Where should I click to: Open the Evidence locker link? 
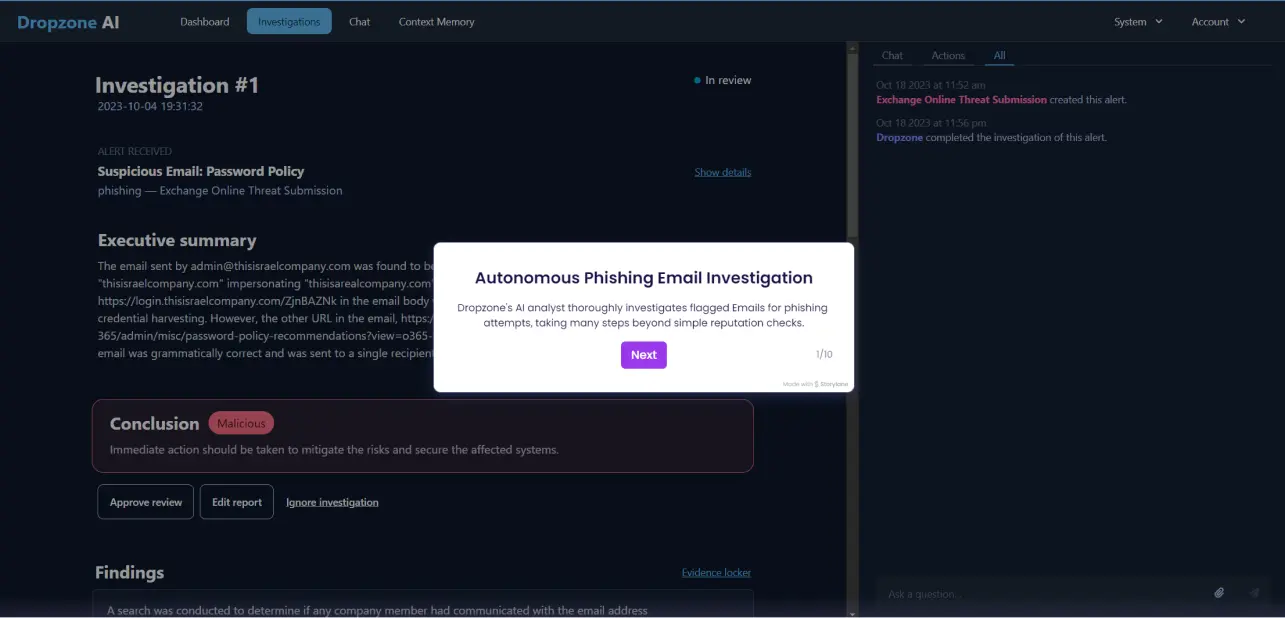point(716,572)
